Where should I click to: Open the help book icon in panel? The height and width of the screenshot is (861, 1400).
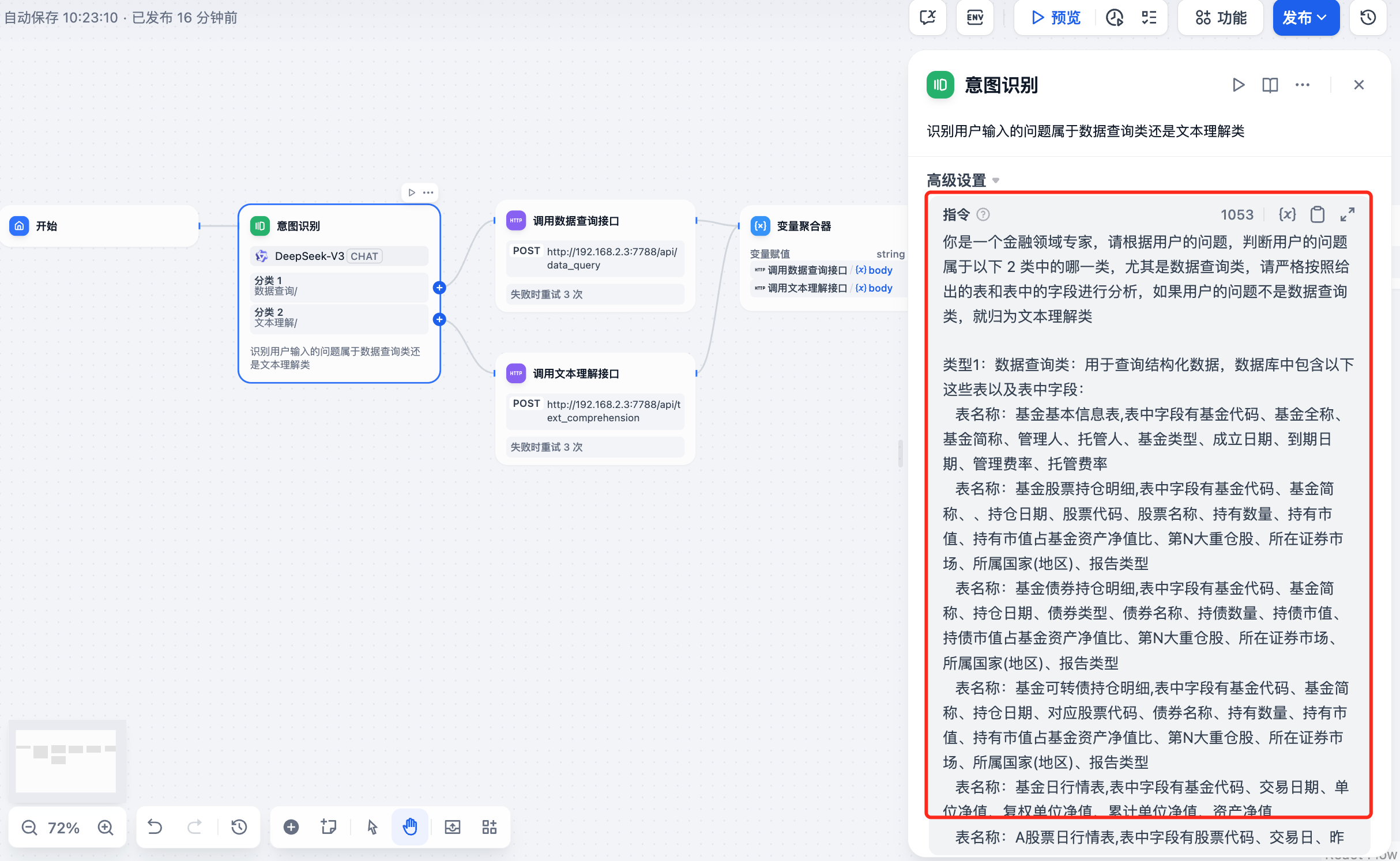click(x=1270, y=85)
